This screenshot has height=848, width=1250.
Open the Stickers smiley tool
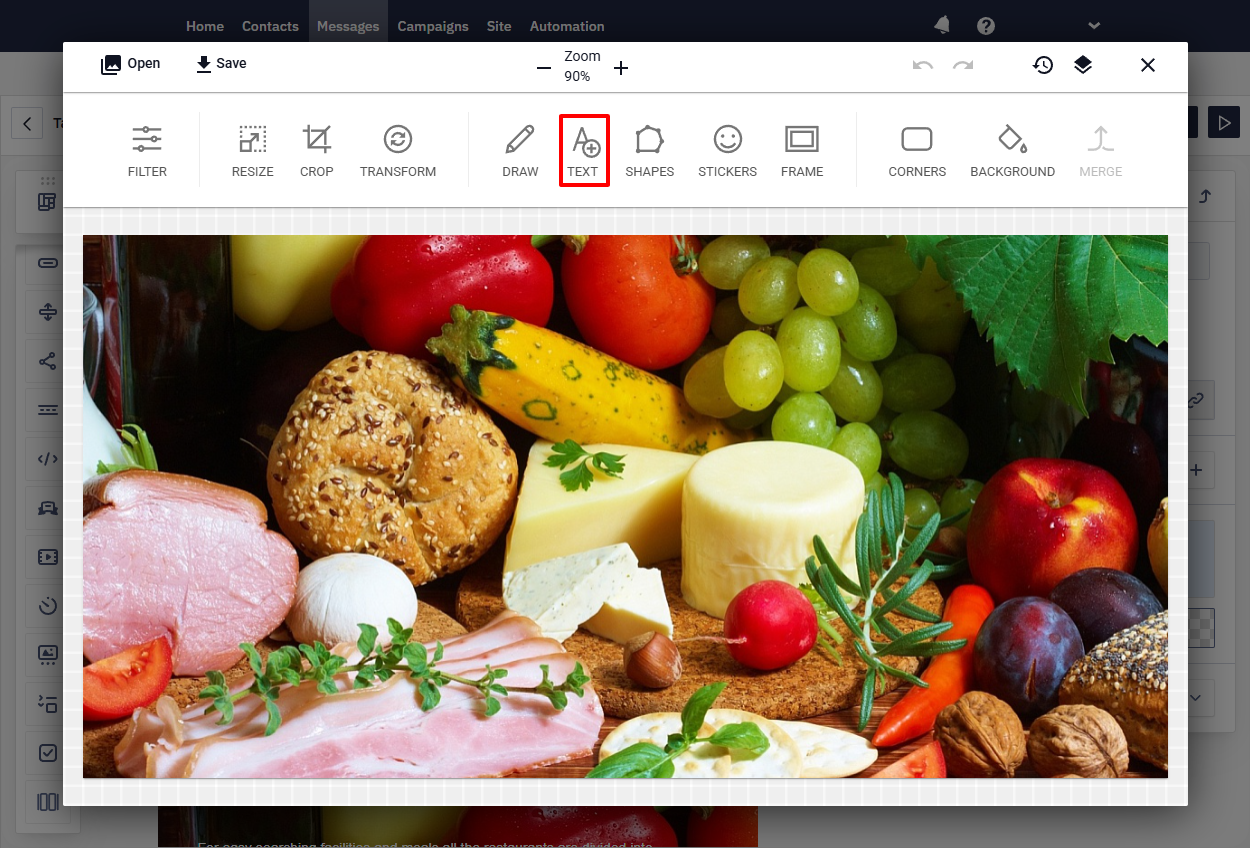727,151
